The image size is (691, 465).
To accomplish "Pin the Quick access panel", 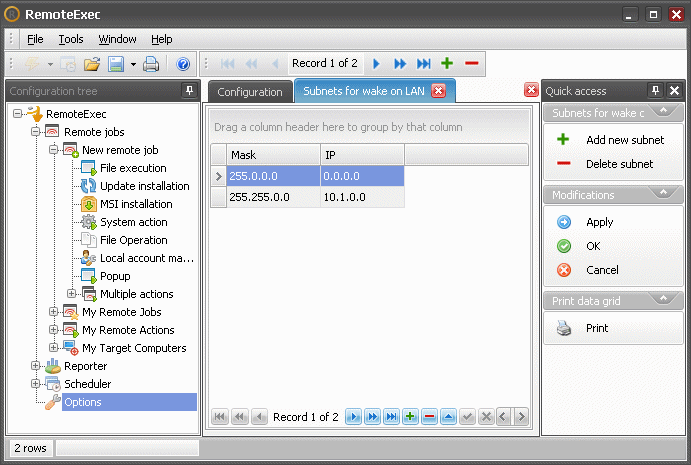I will click(x=655, y=90).
